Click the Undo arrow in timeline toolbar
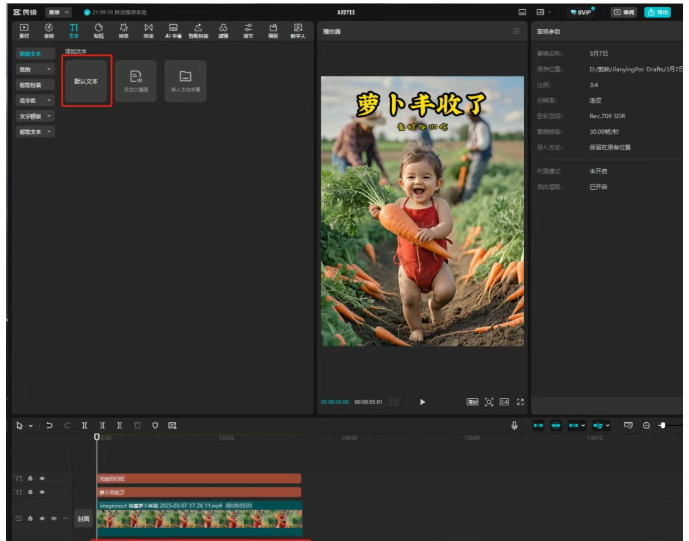This screenshot has height=541, width=689. click(x=49, y=425)
